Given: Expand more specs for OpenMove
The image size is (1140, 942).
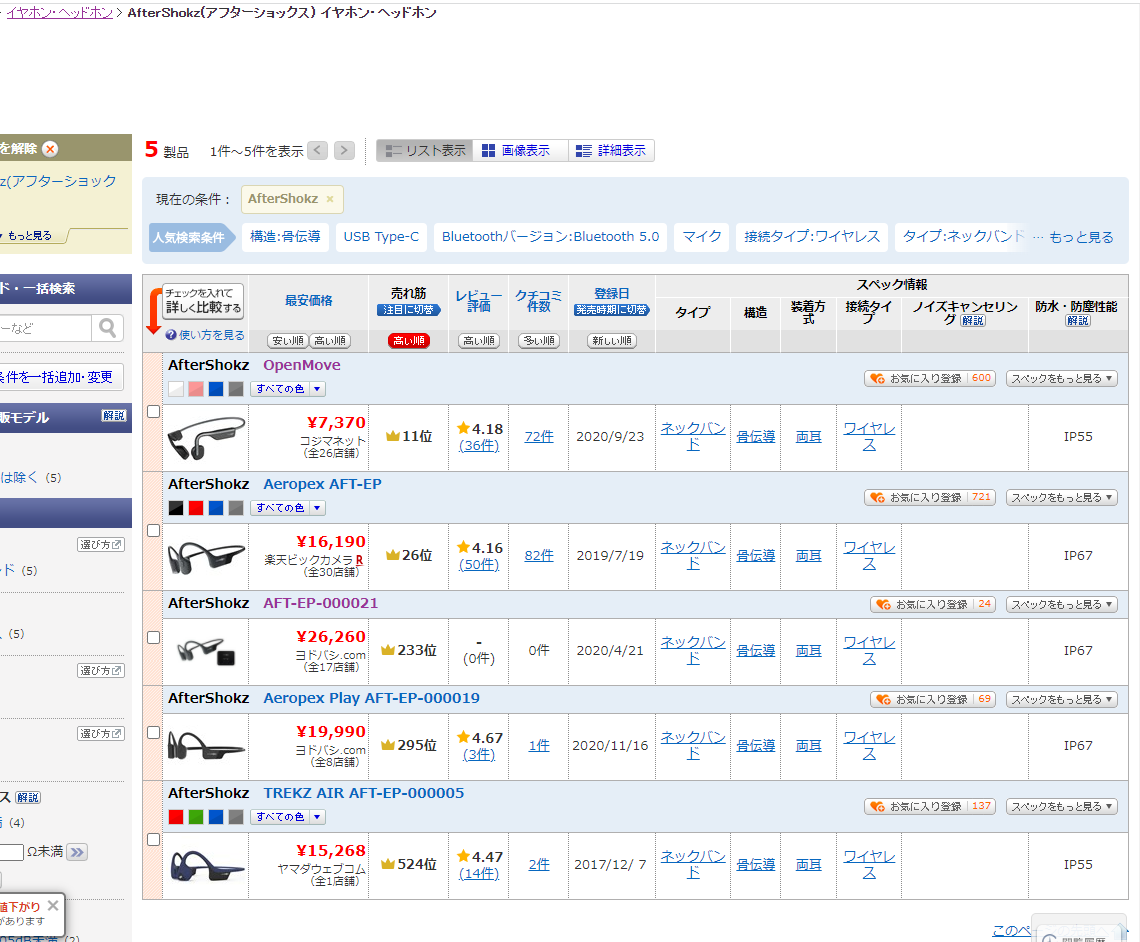Looking at the screenshot, I should [x=1061, y=378].
